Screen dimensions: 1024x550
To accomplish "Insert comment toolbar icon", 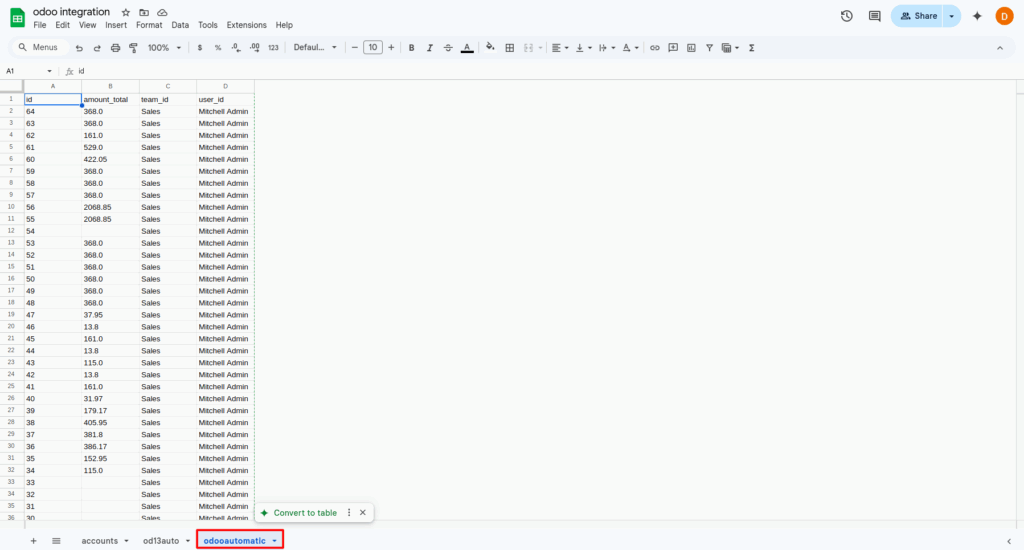I will coord(673,48).
